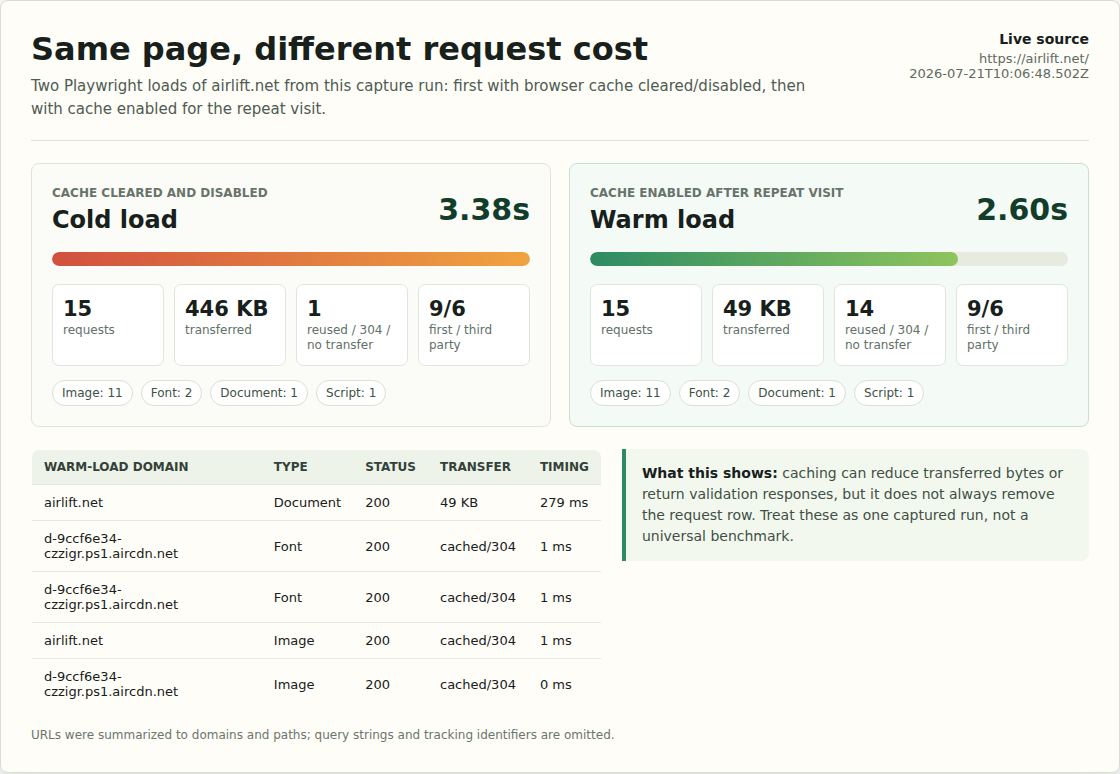The height and width of the screenshot is (774, 1120).
Task: Click the 'Image: 11' chip in Cold load
Action: pyautogui.click(x=92, y=393)
